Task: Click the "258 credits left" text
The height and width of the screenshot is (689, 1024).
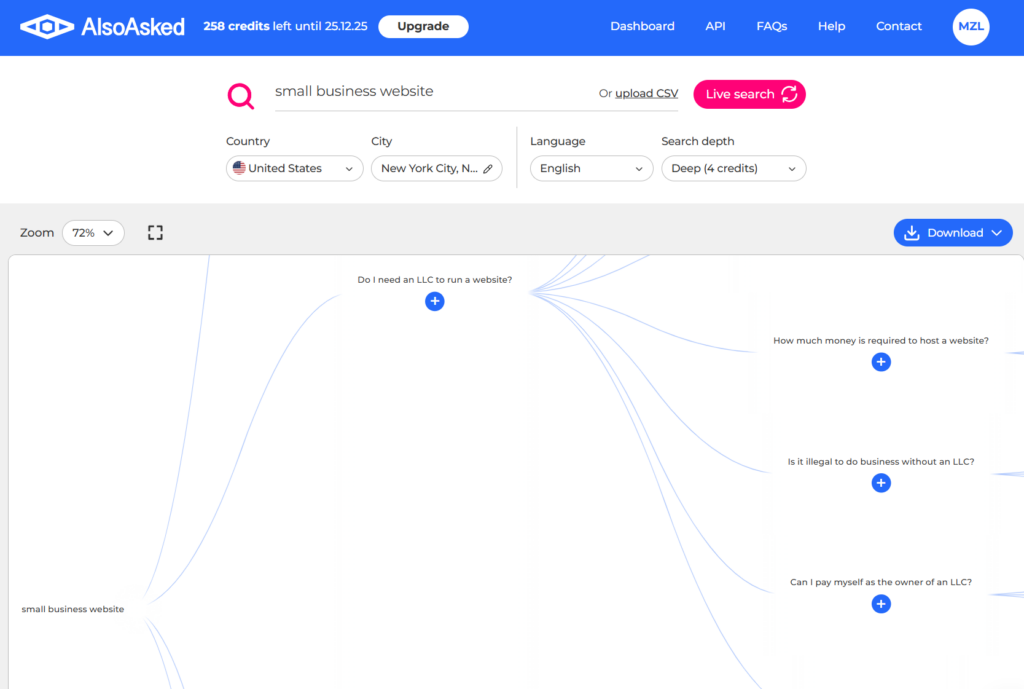Action: (x=248, y=26)
